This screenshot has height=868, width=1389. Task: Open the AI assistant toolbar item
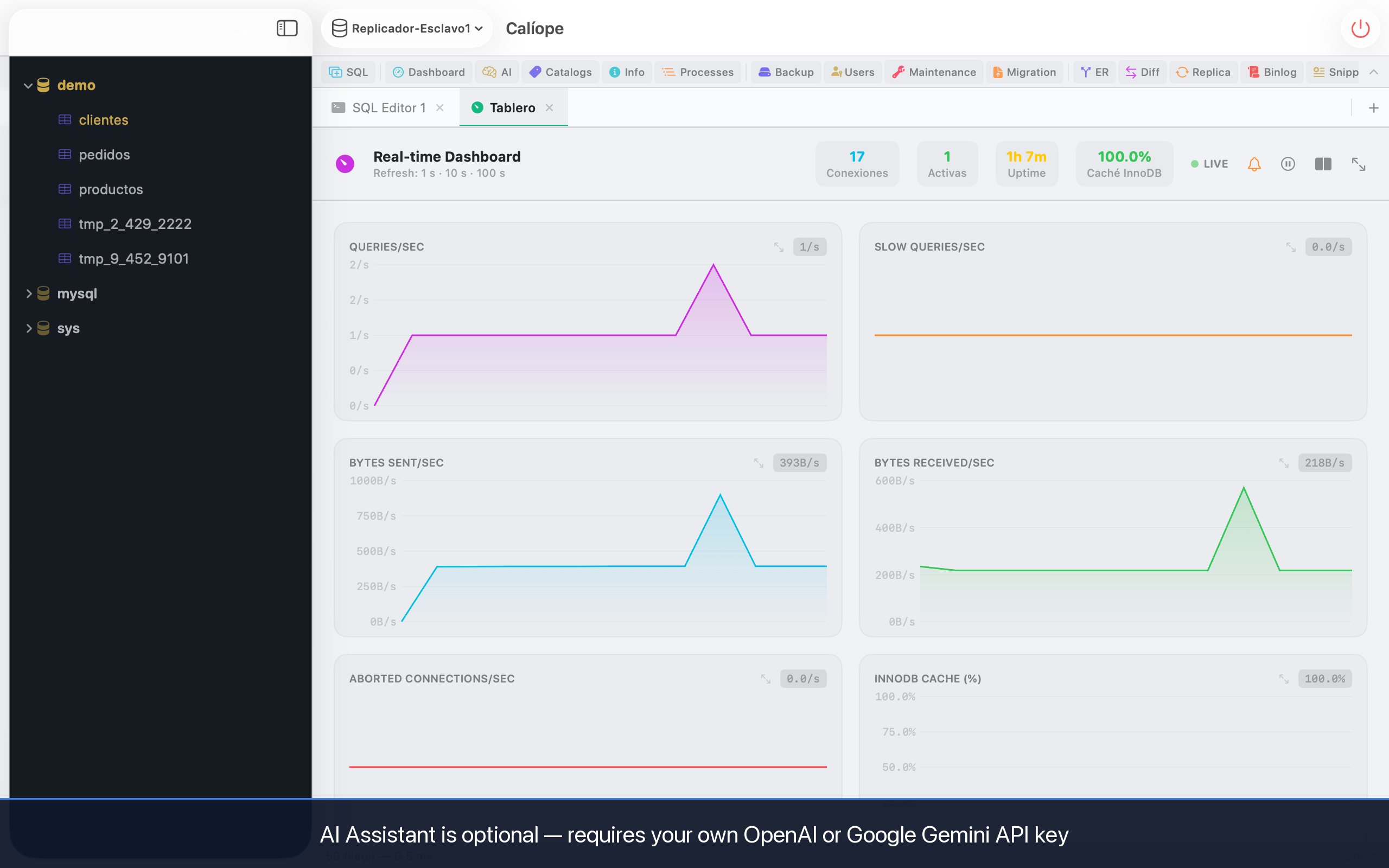(497, 72)
